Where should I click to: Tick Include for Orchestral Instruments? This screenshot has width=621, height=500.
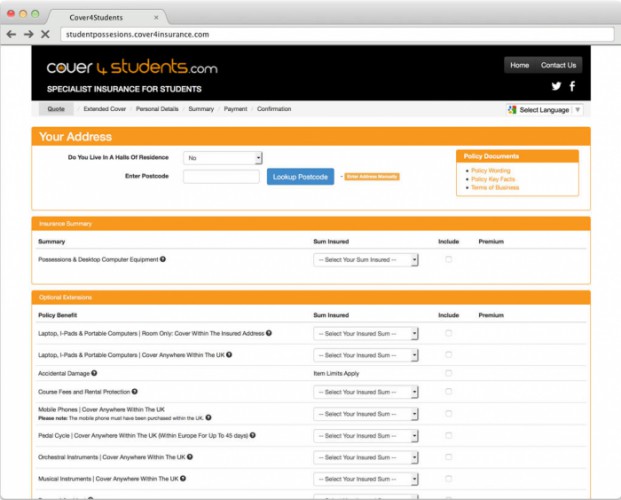click(x=448, y=457)
